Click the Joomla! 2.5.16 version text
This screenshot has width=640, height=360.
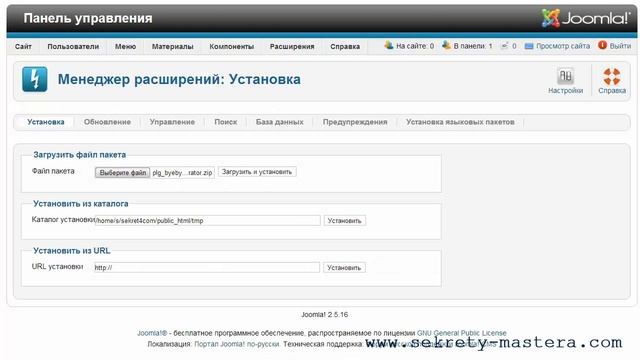[x=324, y=315]
